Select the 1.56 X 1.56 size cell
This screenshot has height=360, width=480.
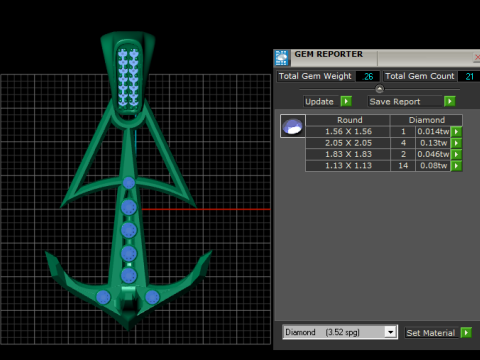348,132
